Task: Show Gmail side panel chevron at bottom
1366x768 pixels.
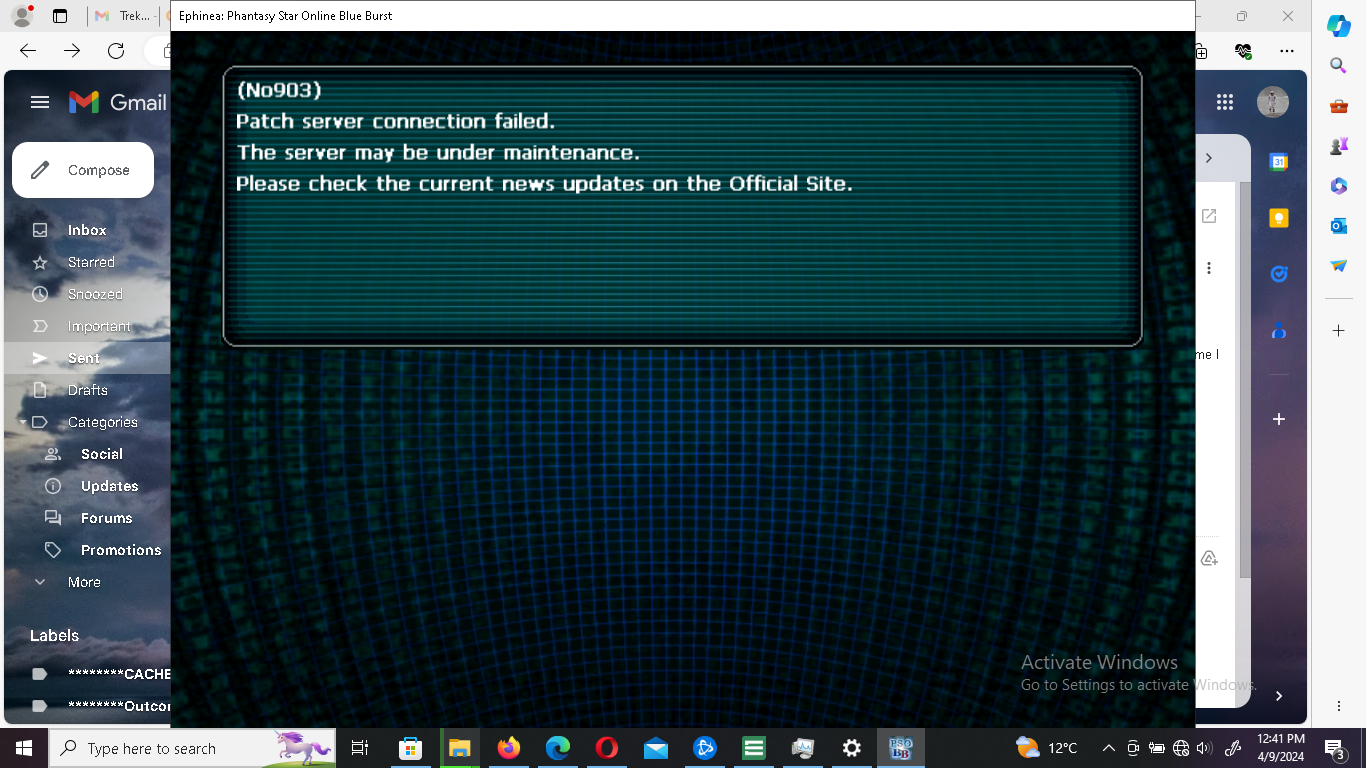Action: coord(1279,695)
